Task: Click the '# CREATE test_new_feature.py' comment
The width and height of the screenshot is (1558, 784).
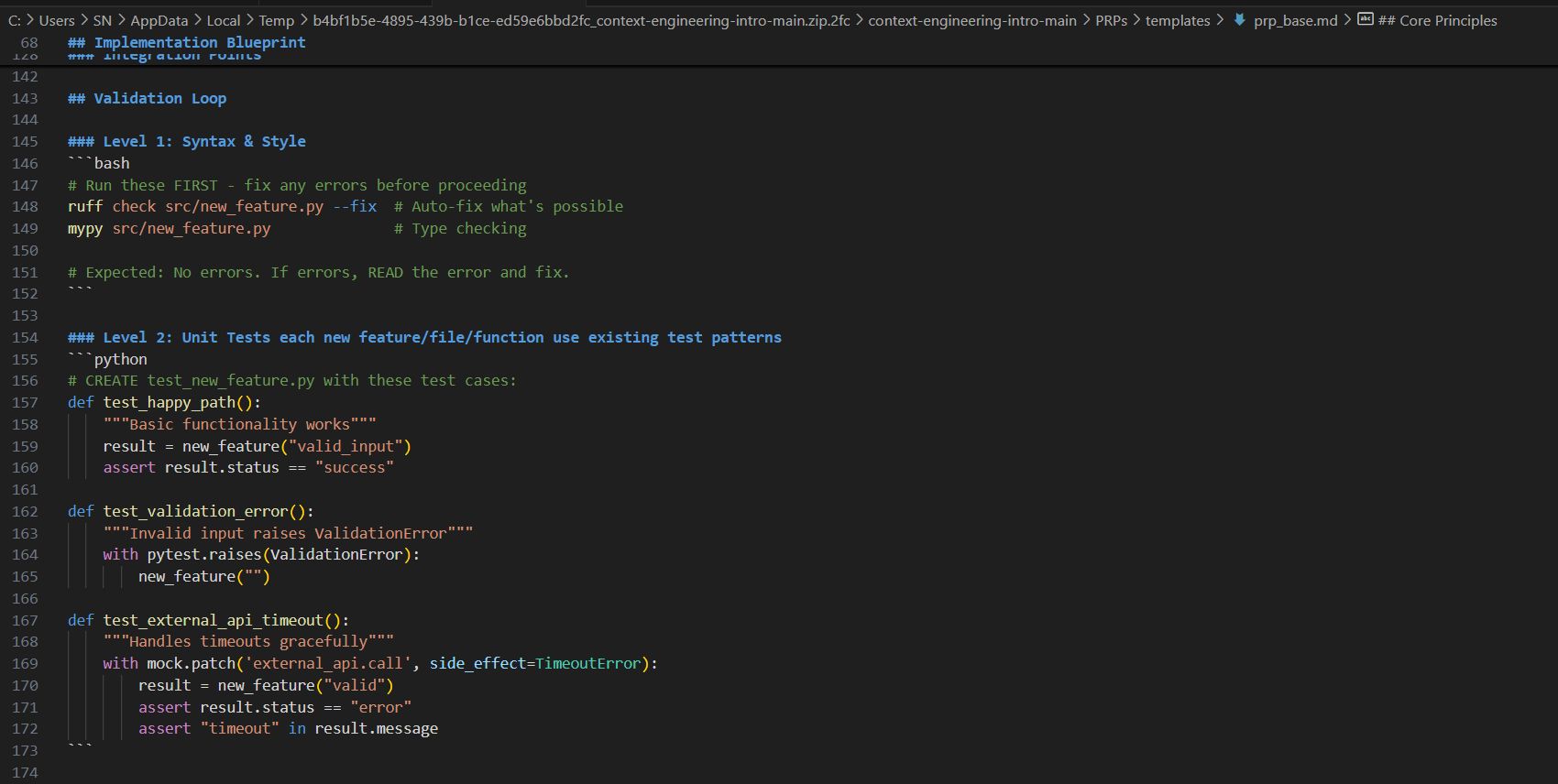Action: [292, 380]
